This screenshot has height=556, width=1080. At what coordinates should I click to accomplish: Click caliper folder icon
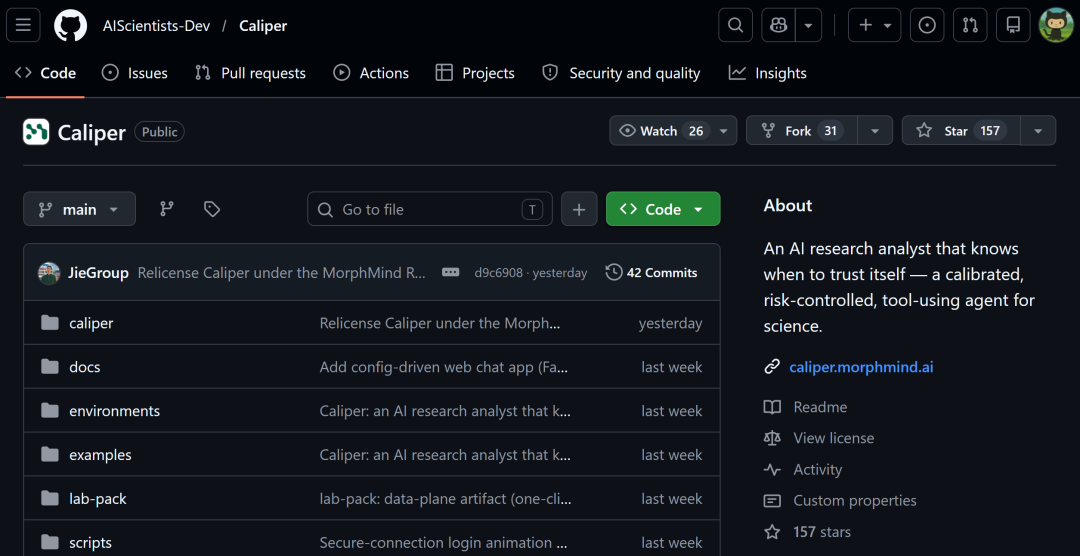(50, 322)
